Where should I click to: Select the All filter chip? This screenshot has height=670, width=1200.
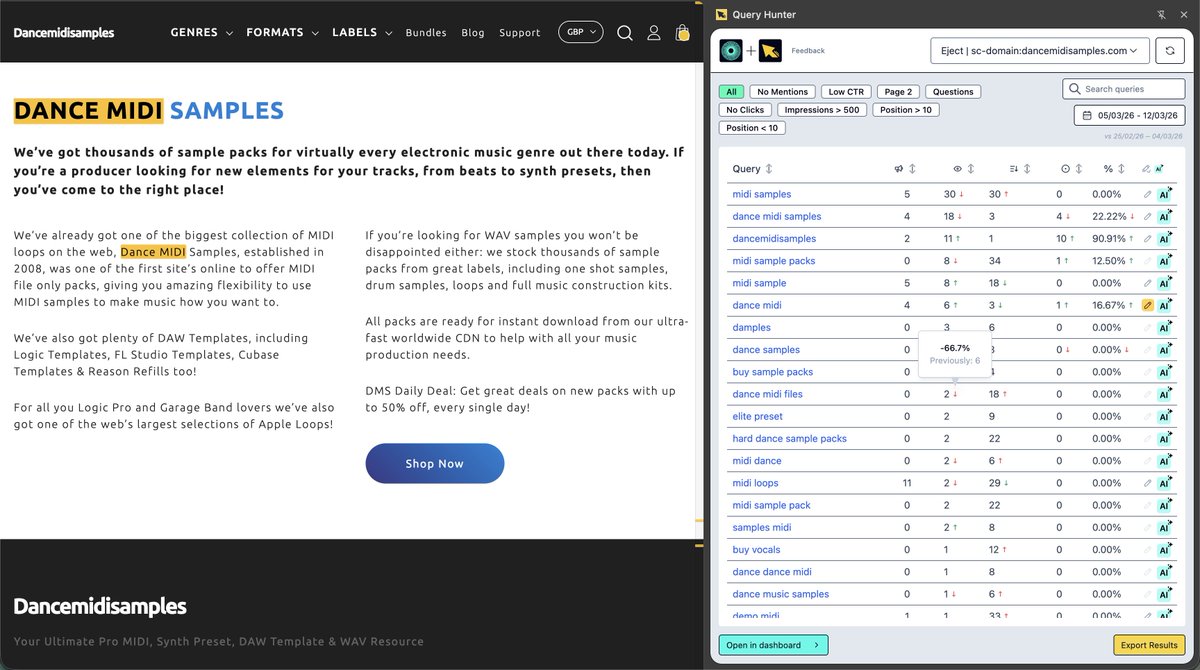(731, 92)
